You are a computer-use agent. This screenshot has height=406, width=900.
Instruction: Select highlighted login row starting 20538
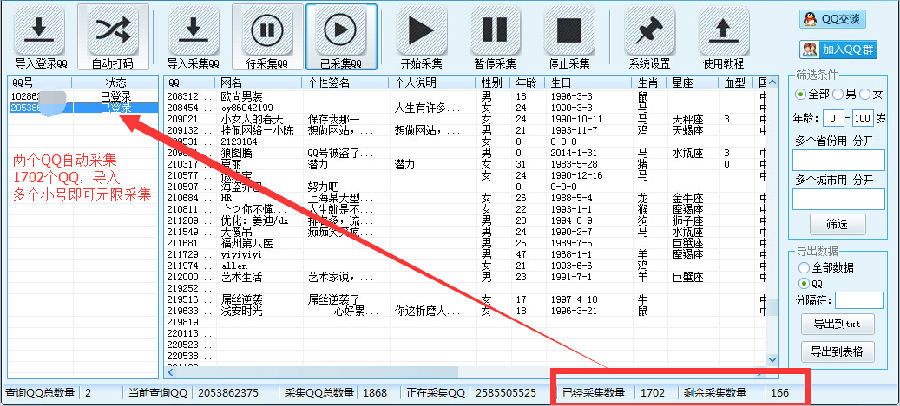click(x=83, y=107)
